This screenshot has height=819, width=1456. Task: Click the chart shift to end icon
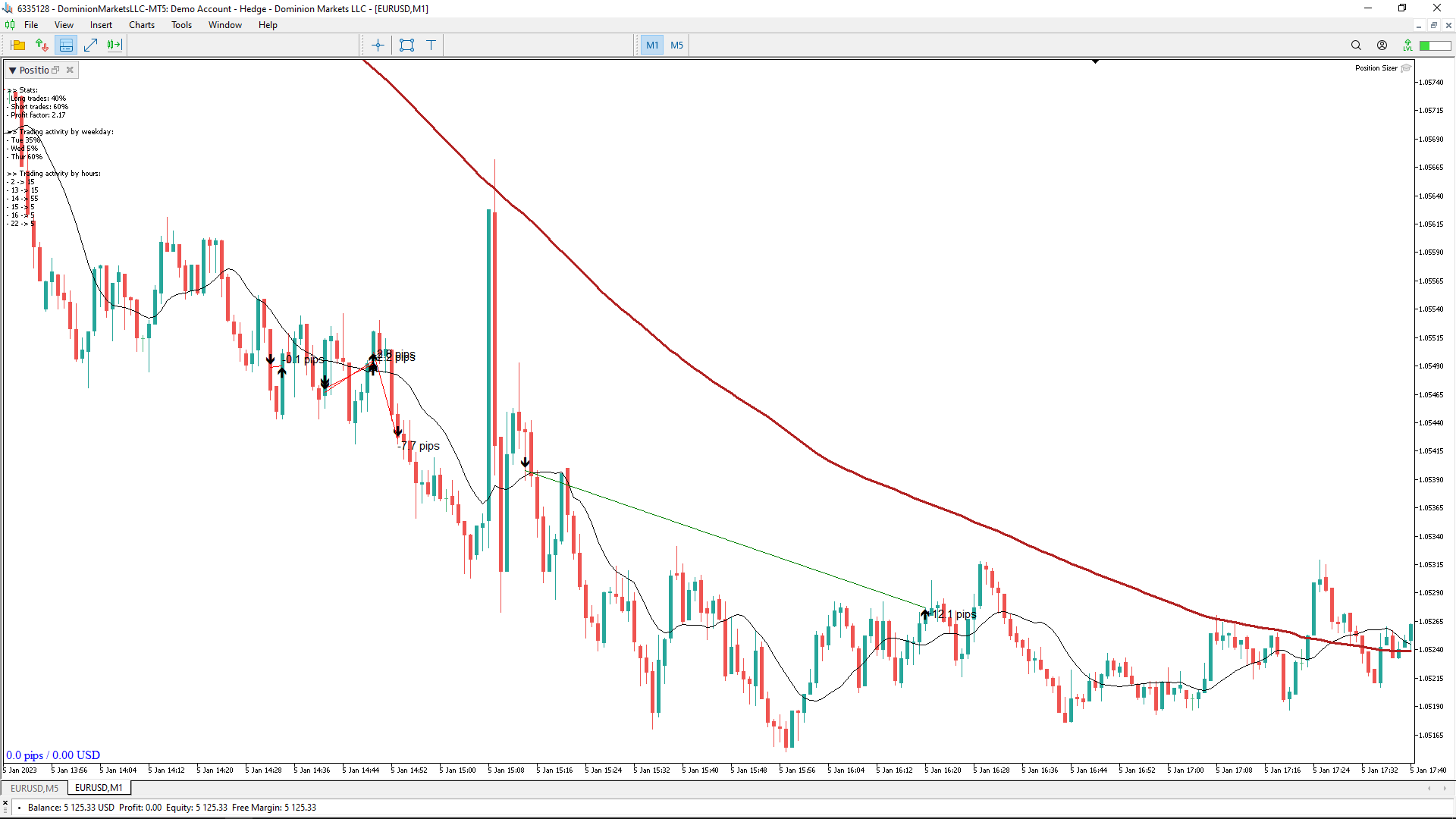tap(115, 45)
